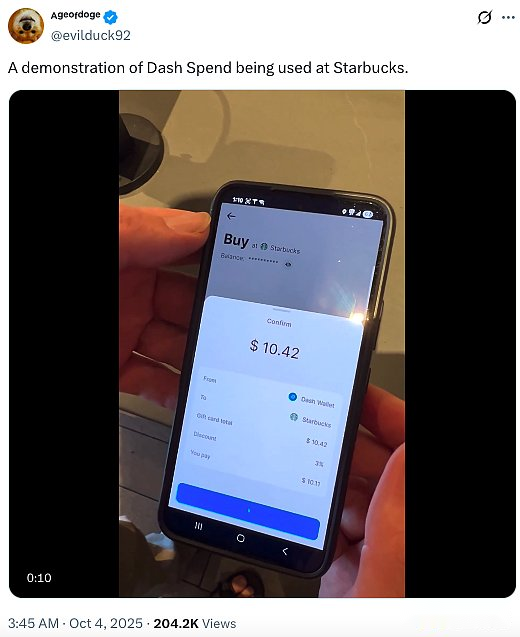Image resolution: width=520 pixels, height=637 pixels.
Task: Tap the Android home circle button
Action: (x=240, y=538)
